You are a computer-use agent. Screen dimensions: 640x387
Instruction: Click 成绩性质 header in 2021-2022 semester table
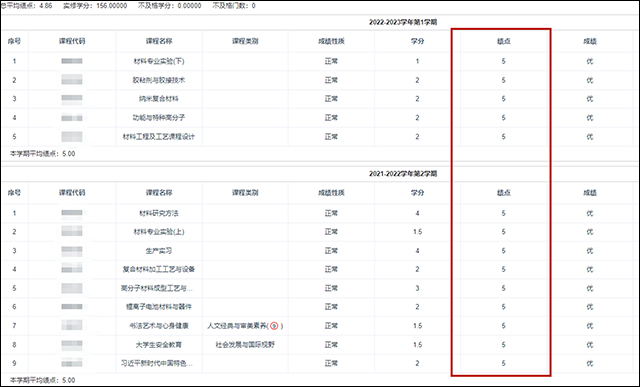point(331,193)
